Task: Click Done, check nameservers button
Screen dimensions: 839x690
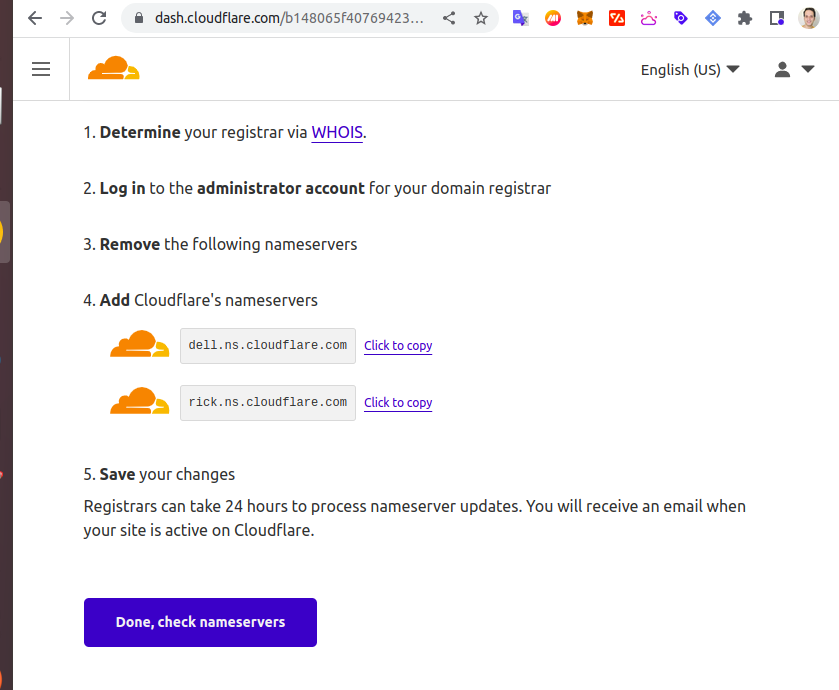Action: (200, 622)
